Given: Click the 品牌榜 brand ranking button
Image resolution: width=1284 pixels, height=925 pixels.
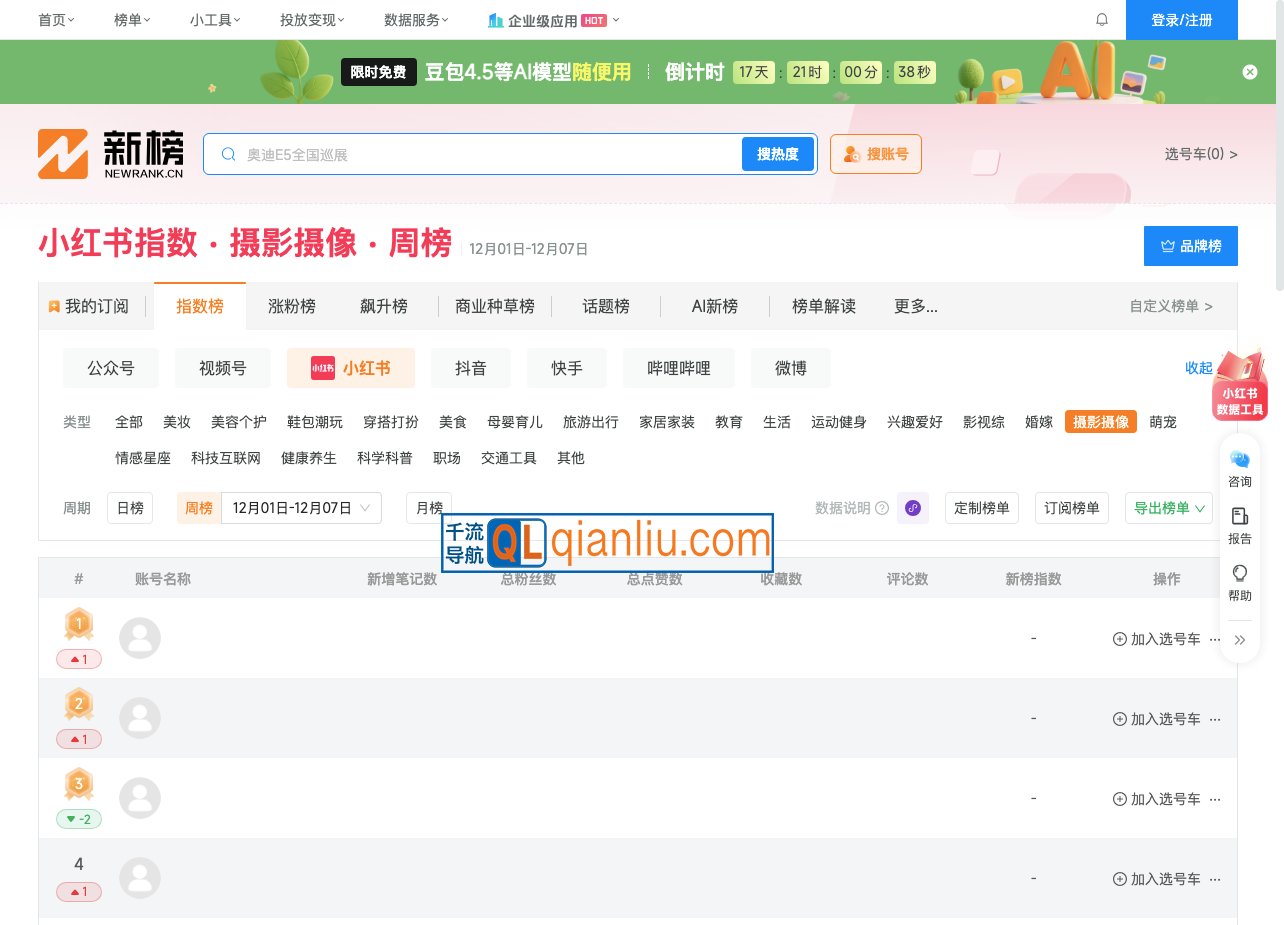Looking at the screenshot, I should click(1191, 246).
